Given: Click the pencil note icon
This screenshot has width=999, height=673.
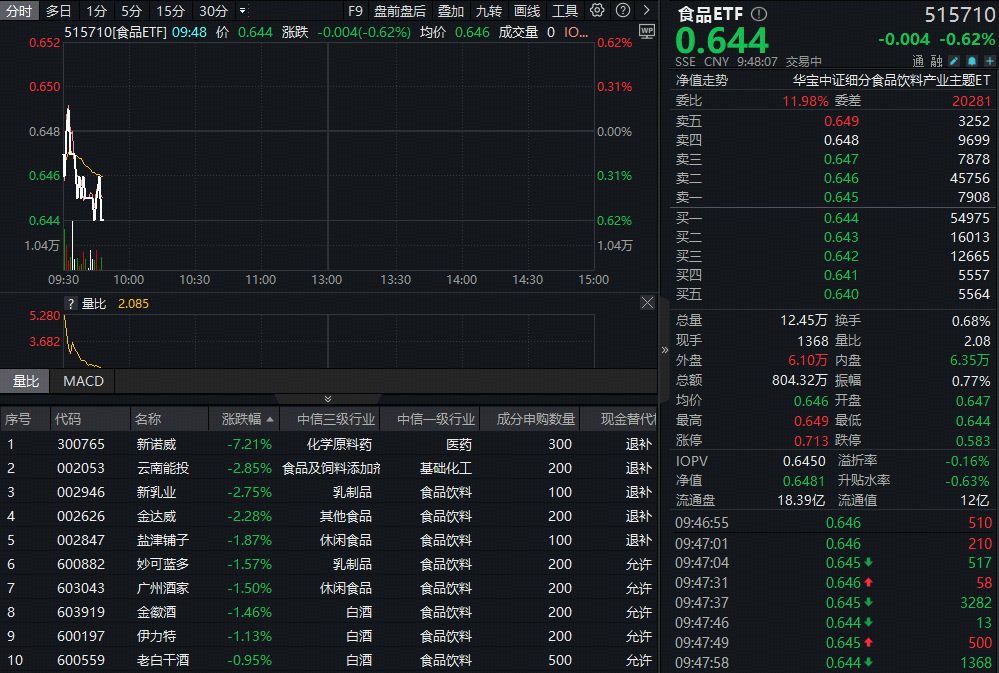Looking at the screenshot, I should click(x=953, y=61).
